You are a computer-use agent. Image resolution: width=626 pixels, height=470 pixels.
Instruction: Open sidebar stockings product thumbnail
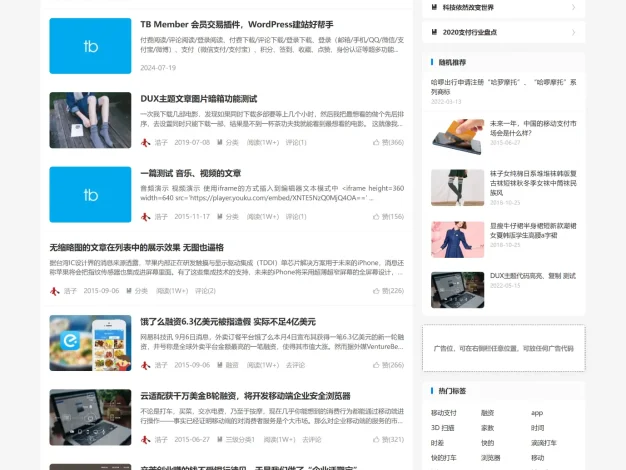pyautogui.click(x=458, y=188)
